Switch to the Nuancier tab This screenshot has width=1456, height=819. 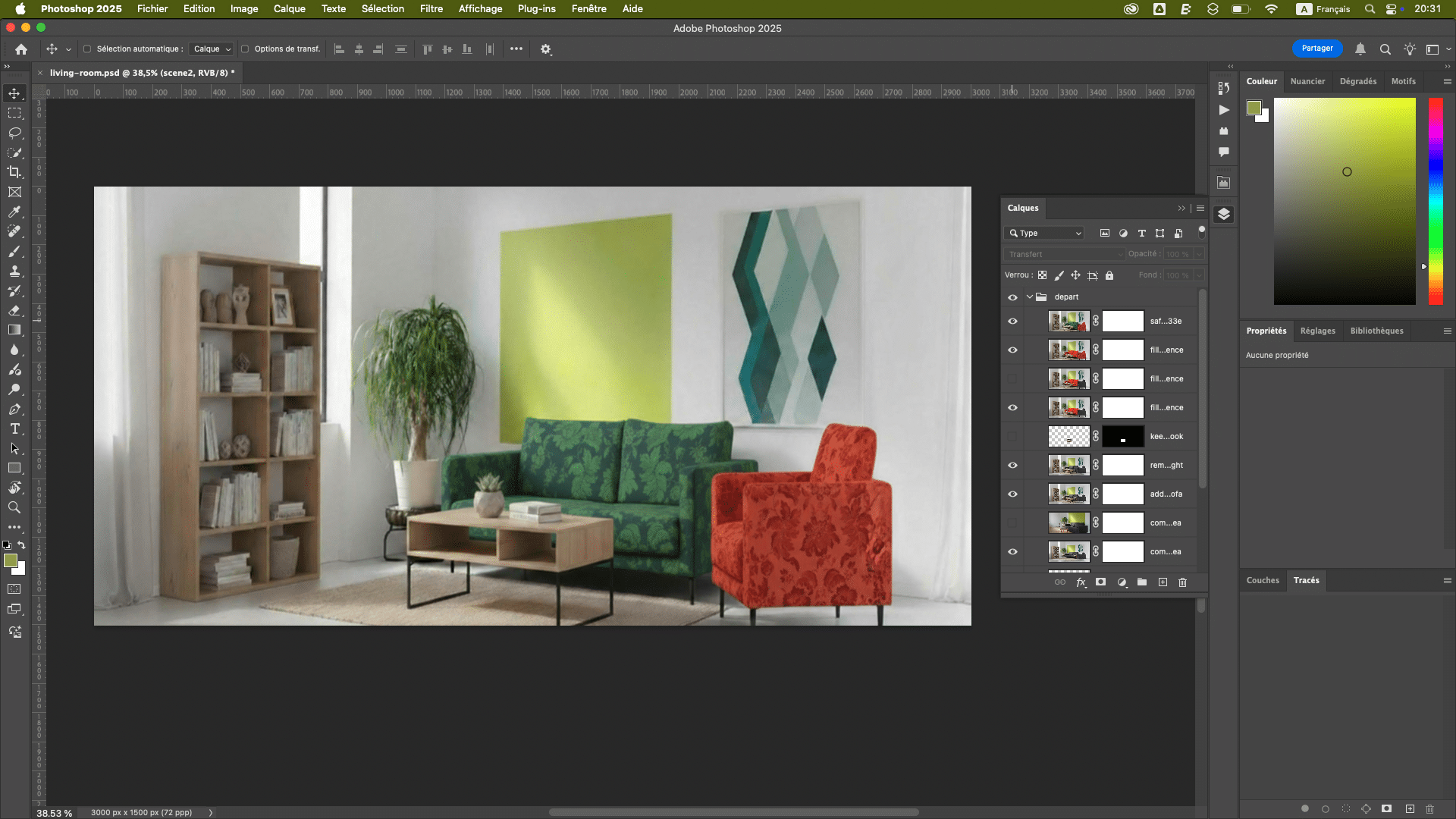point(1307,81)
